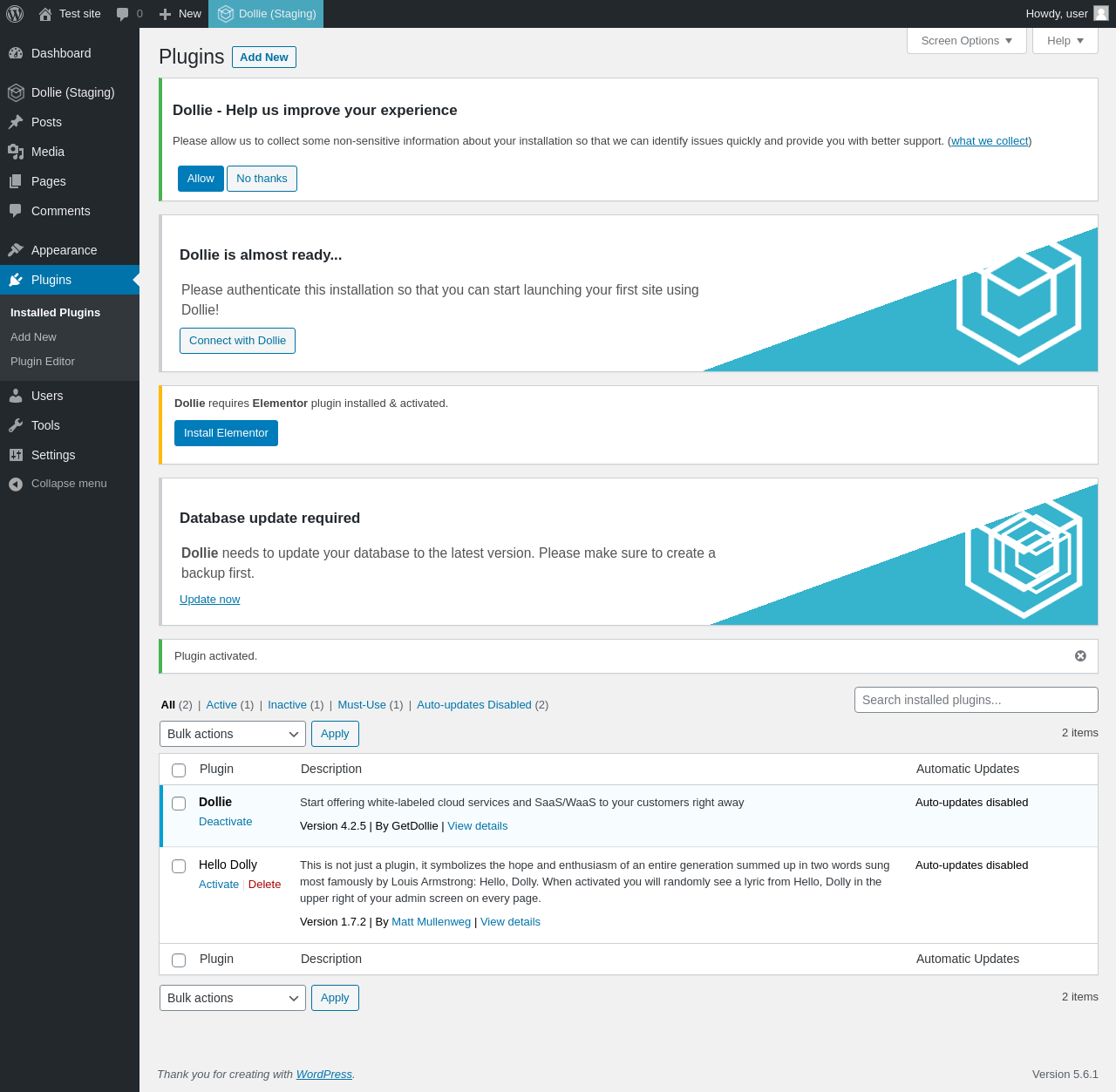View details for Hello Dolly plugin
The height and width of the screenshot is (1092, 1116).
[510, 922]
